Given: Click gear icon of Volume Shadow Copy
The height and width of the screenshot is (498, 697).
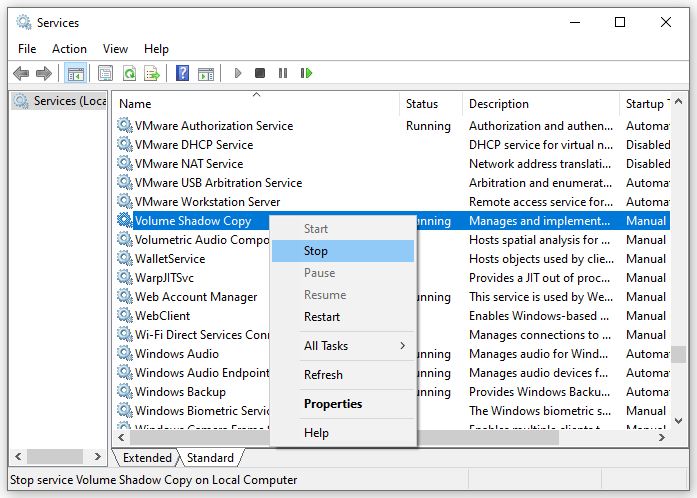Looking at the screenshot, I should pos(125,221).
